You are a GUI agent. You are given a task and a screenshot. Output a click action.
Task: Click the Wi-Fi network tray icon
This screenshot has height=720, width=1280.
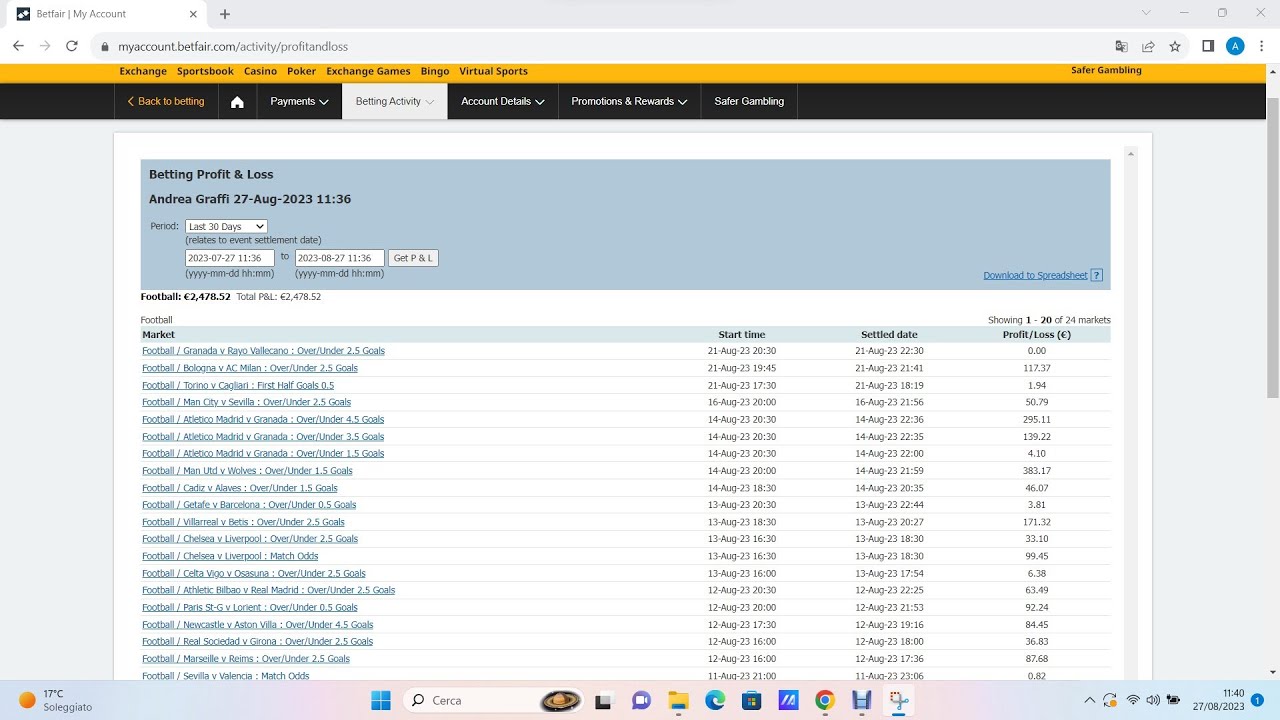(1133, 700)
